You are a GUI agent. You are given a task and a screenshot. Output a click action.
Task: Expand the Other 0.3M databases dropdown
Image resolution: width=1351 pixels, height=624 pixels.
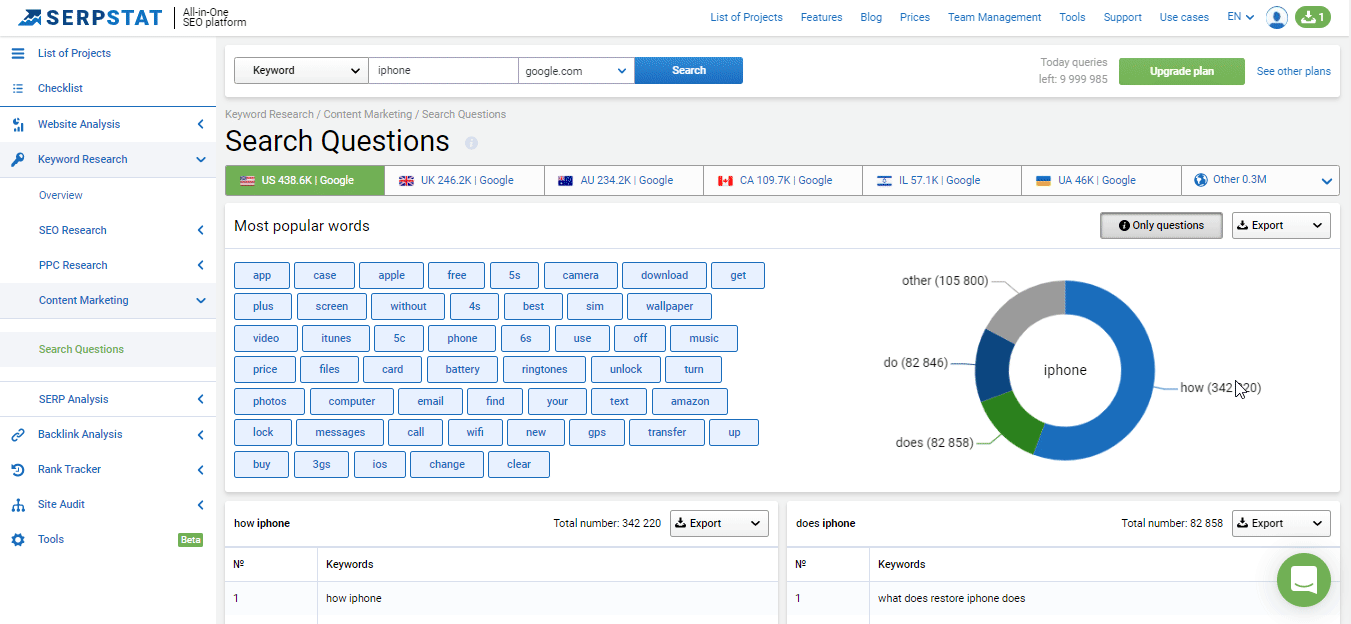click(x=1260, y=180)
